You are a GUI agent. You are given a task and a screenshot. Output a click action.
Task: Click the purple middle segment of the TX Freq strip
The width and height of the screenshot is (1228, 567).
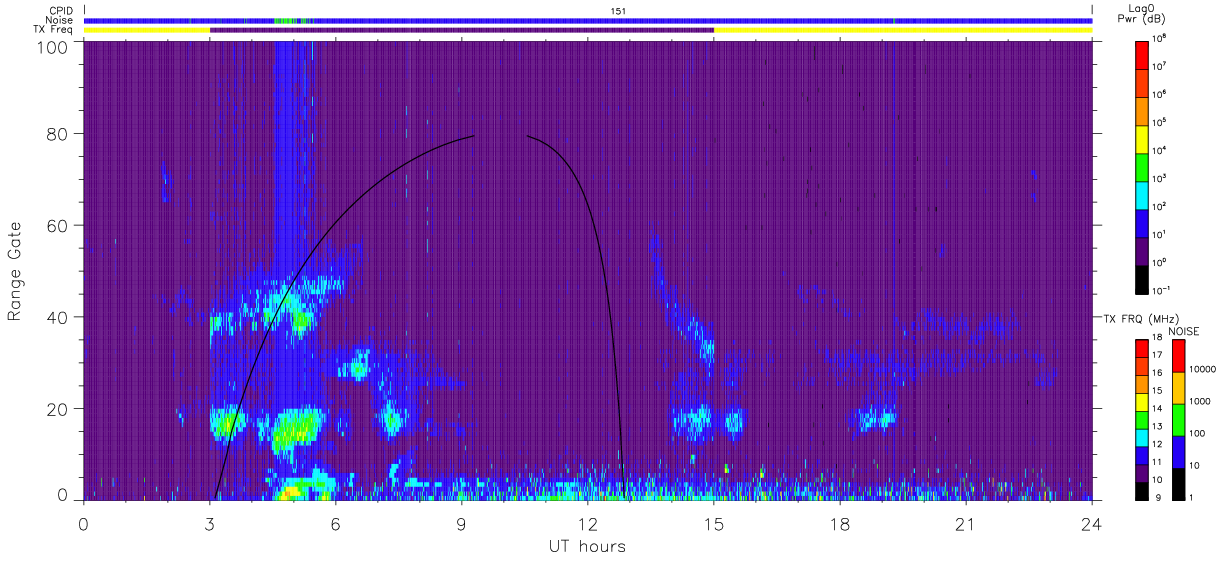pos(462,30)
